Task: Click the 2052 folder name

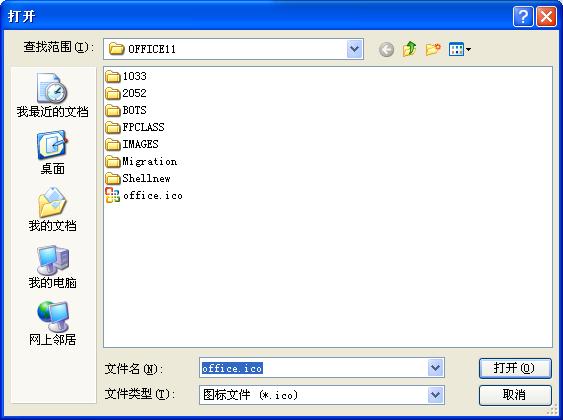Action: [x=135, y=93]
